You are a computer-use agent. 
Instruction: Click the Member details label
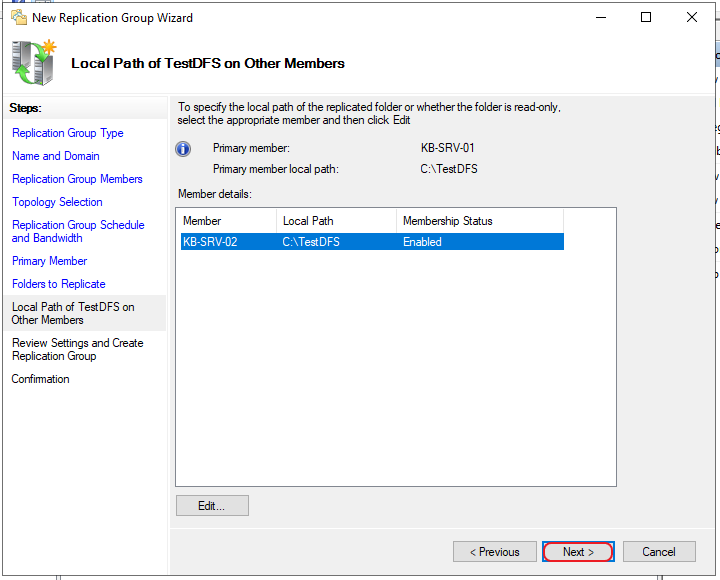coord(215,194)
